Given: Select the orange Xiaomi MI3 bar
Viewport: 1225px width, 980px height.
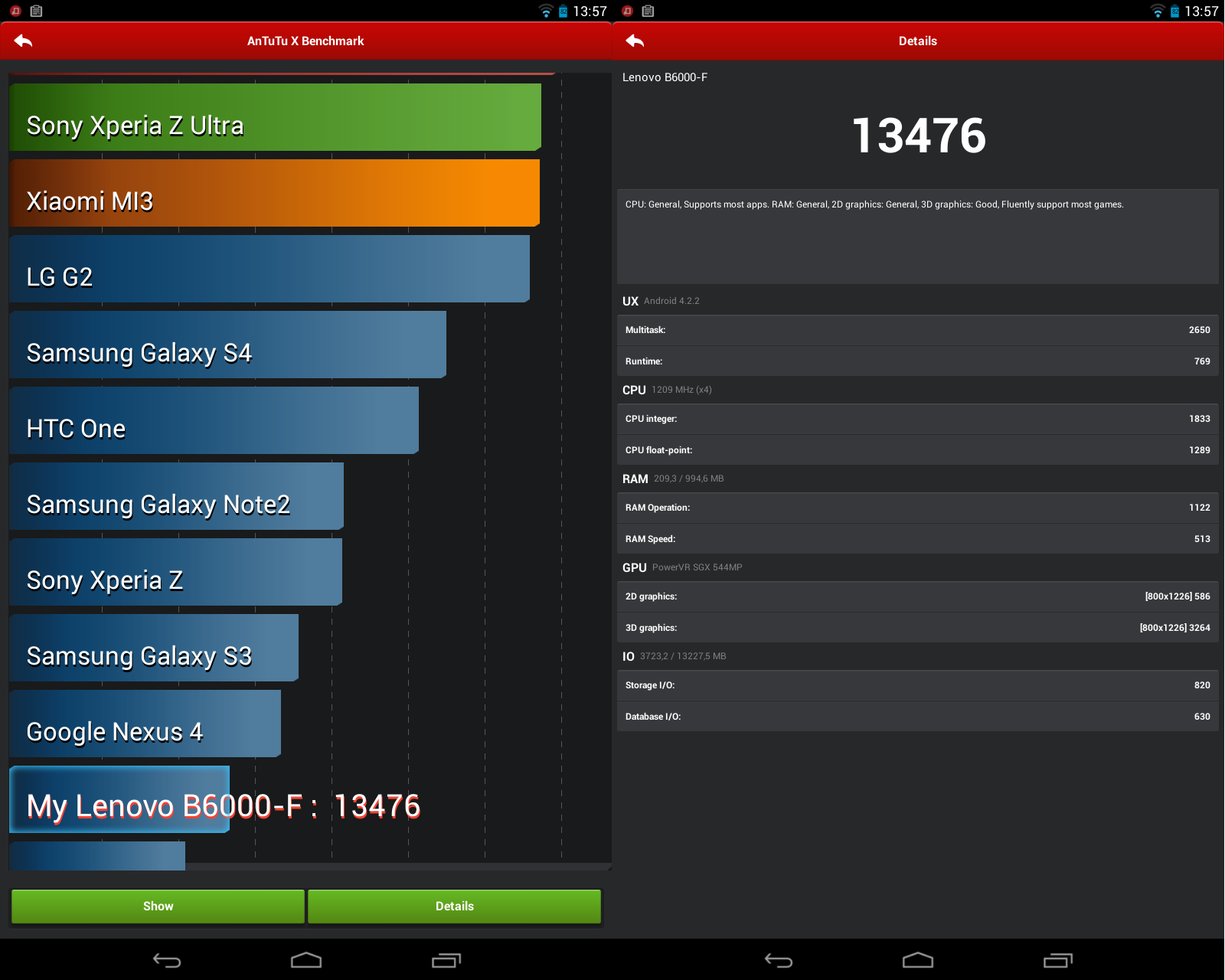Looking at the screenshot, I should [274, 193].
